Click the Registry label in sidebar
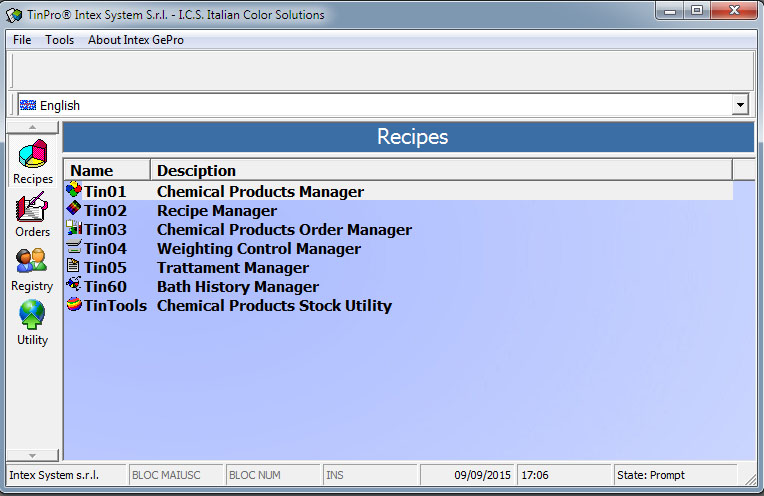Screen dimensions: 764x496 (x=32, y=286)
